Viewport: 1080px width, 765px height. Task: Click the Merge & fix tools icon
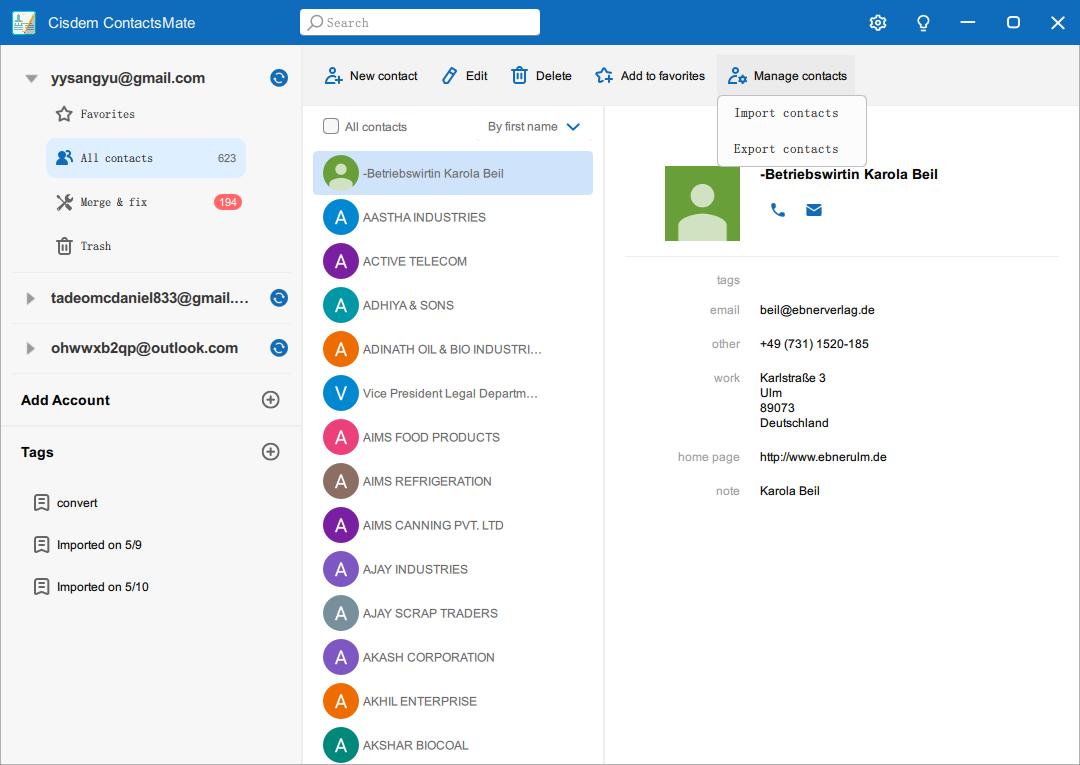point(64,202)
